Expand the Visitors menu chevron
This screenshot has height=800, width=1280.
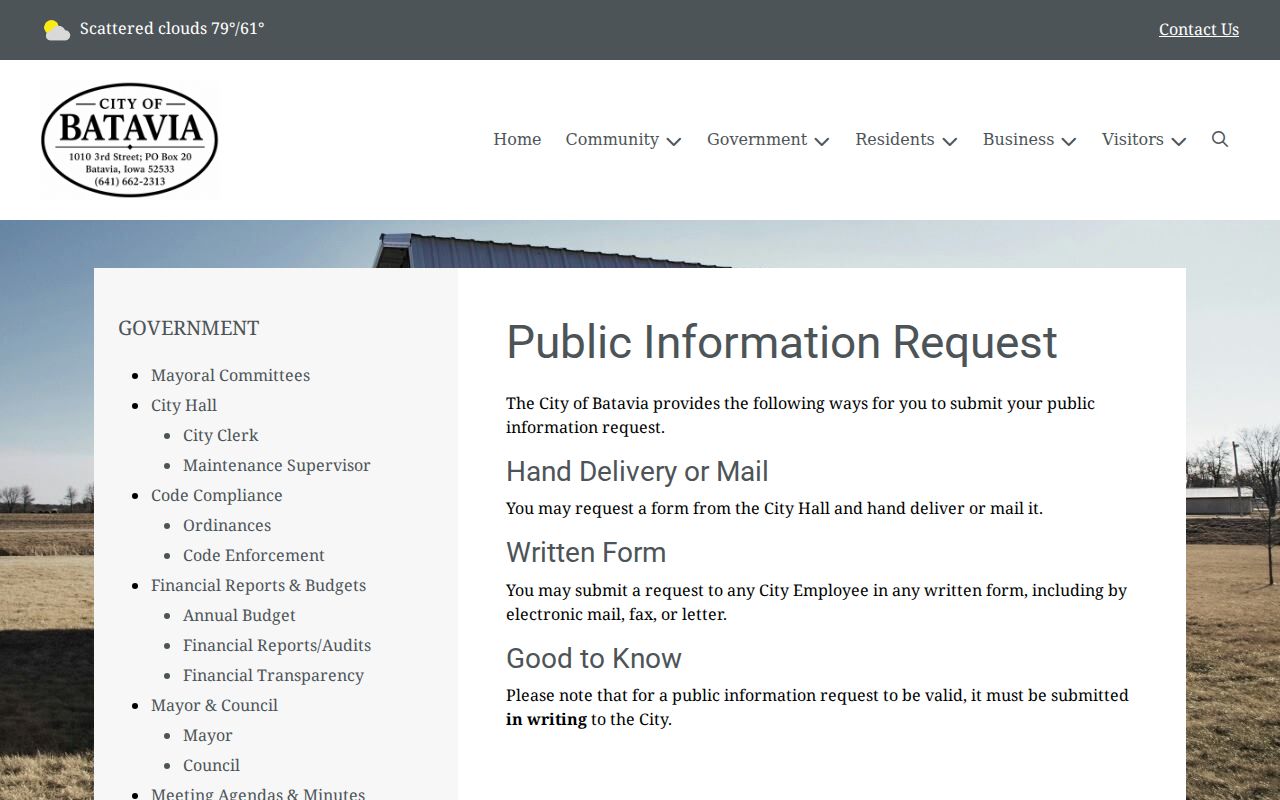[1179, 141]
